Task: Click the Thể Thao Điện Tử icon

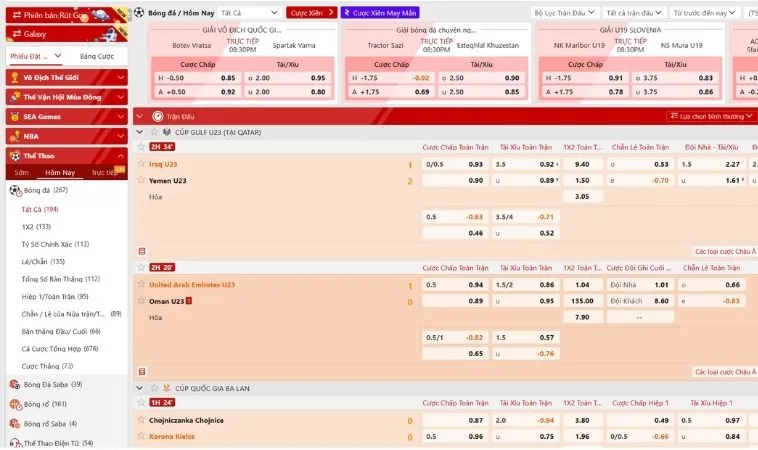Action: (x=15, y=443)
